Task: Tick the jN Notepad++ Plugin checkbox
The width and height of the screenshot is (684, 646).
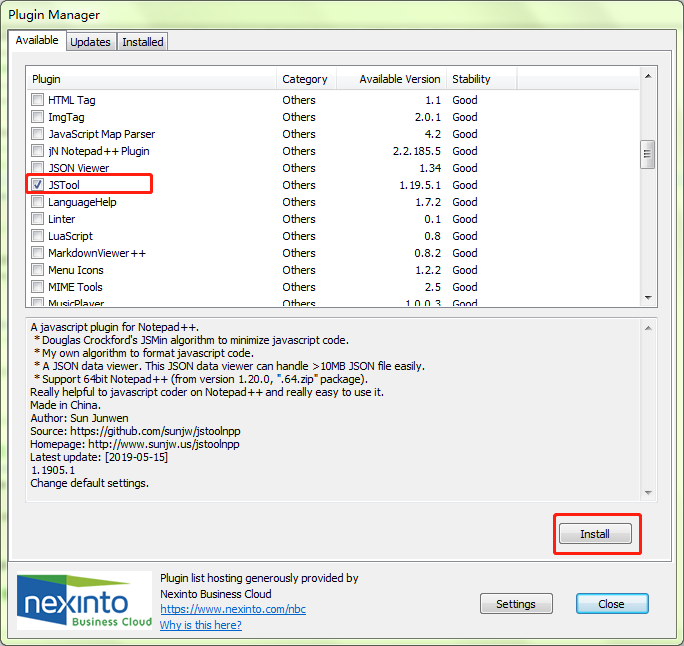Action: click(38, 151)
